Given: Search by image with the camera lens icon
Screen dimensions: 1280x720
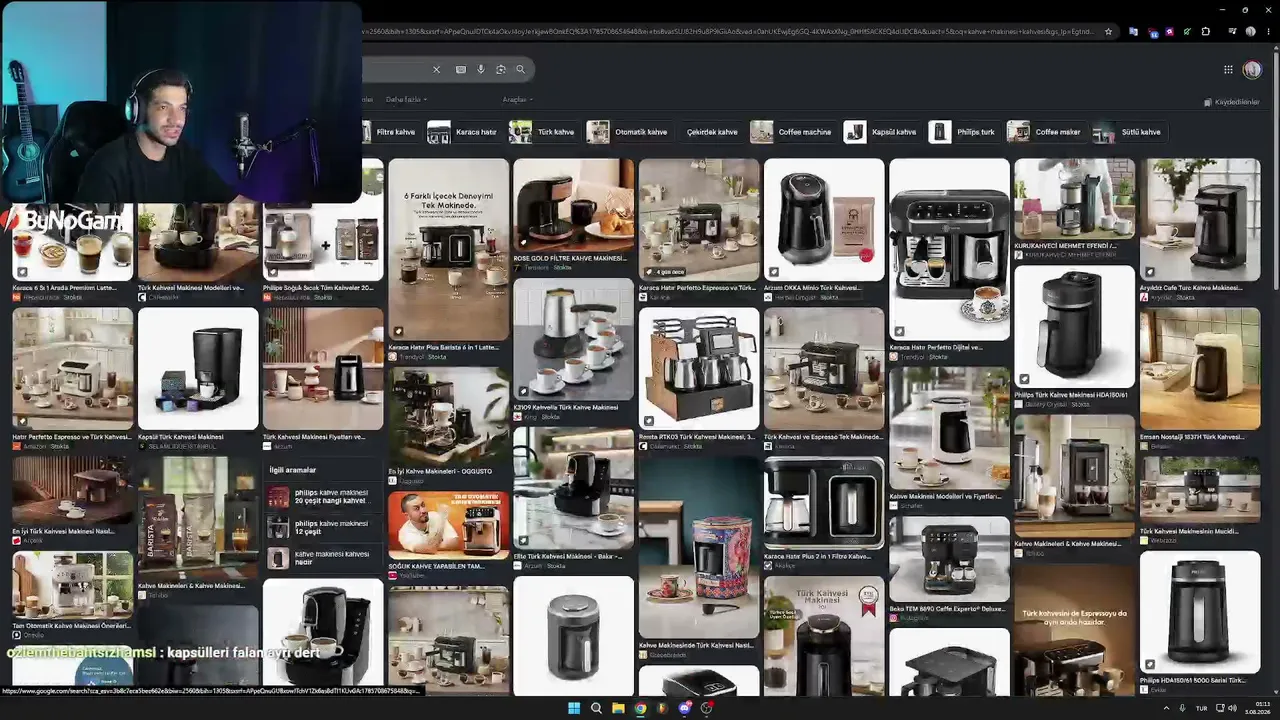Looking at the screenshot, I should click(501, 69).
